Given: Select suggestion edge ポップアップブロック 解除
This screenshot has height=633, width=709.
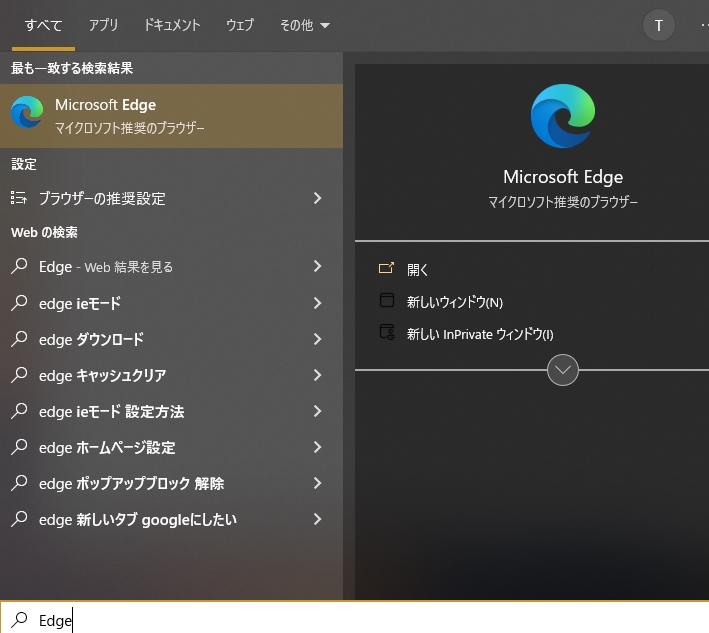Looking at the screenshot, I should (x=171, y=483).
